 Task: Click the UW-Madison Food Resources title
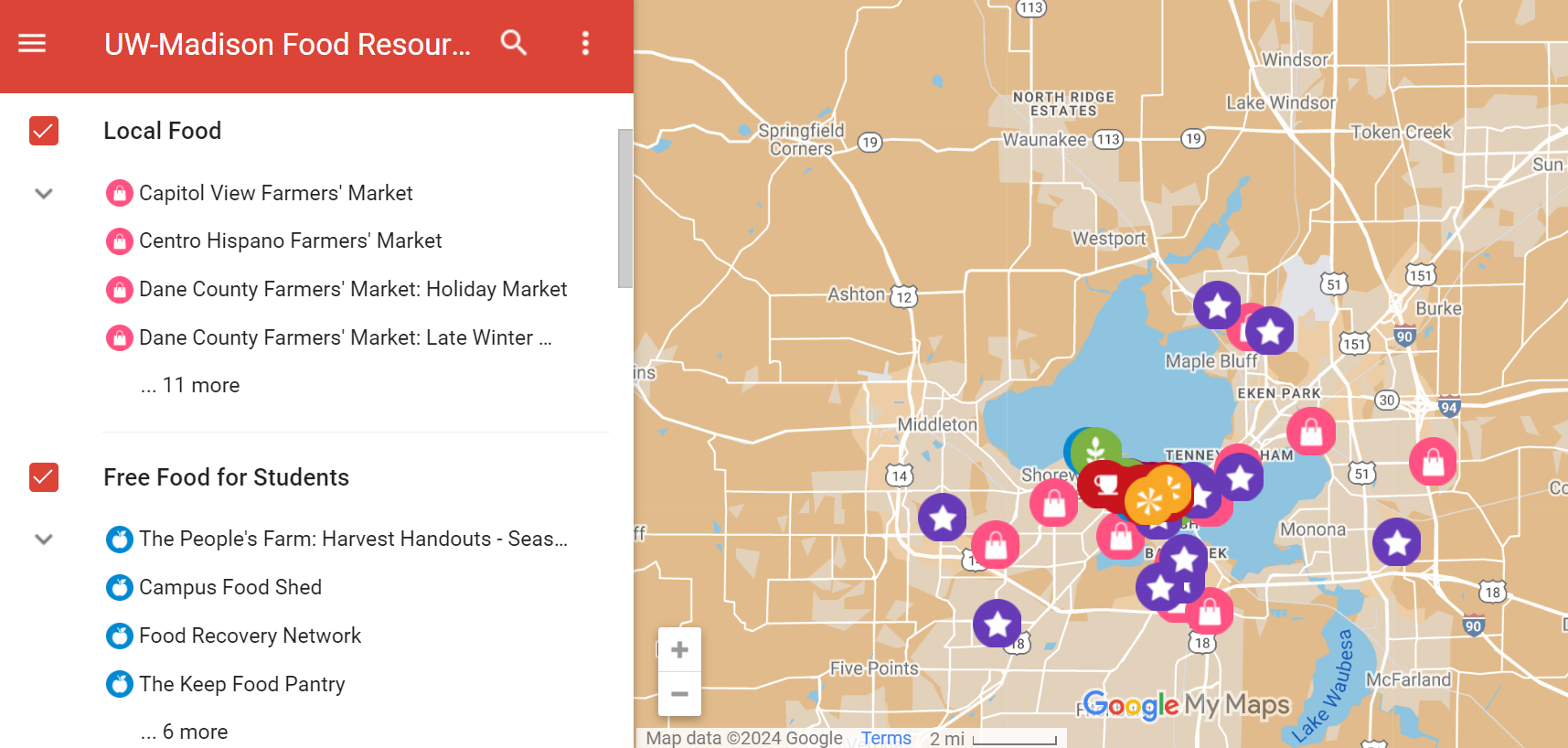[287, 44]
